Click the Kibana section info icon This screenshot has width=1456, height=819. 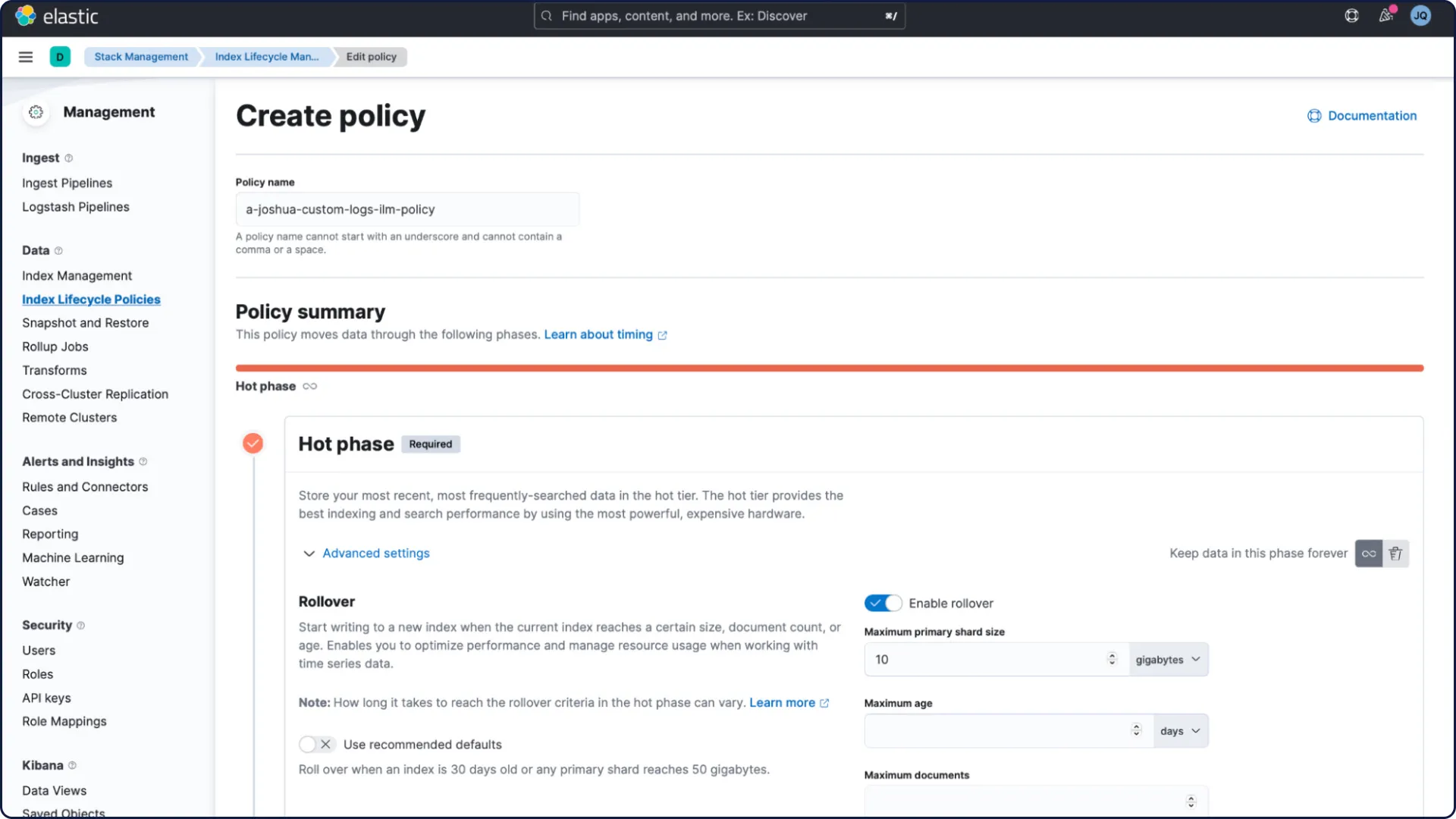pos(72,766)
